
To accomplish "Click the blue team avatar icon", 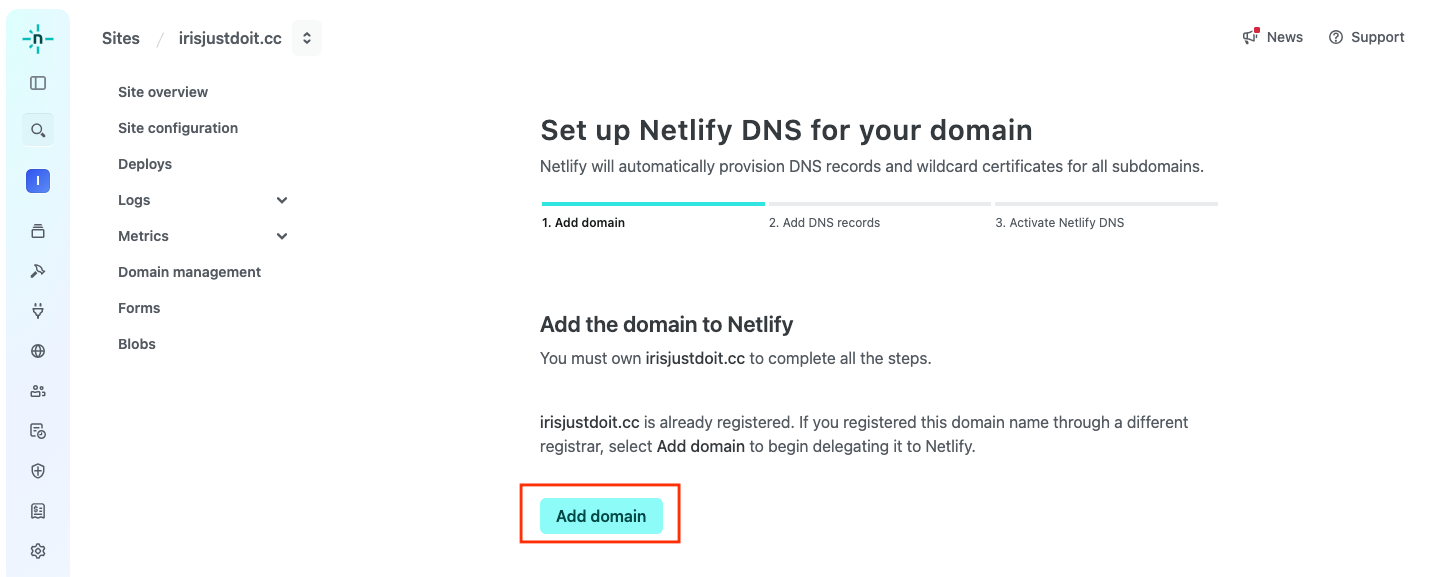I will coord(38,181).
